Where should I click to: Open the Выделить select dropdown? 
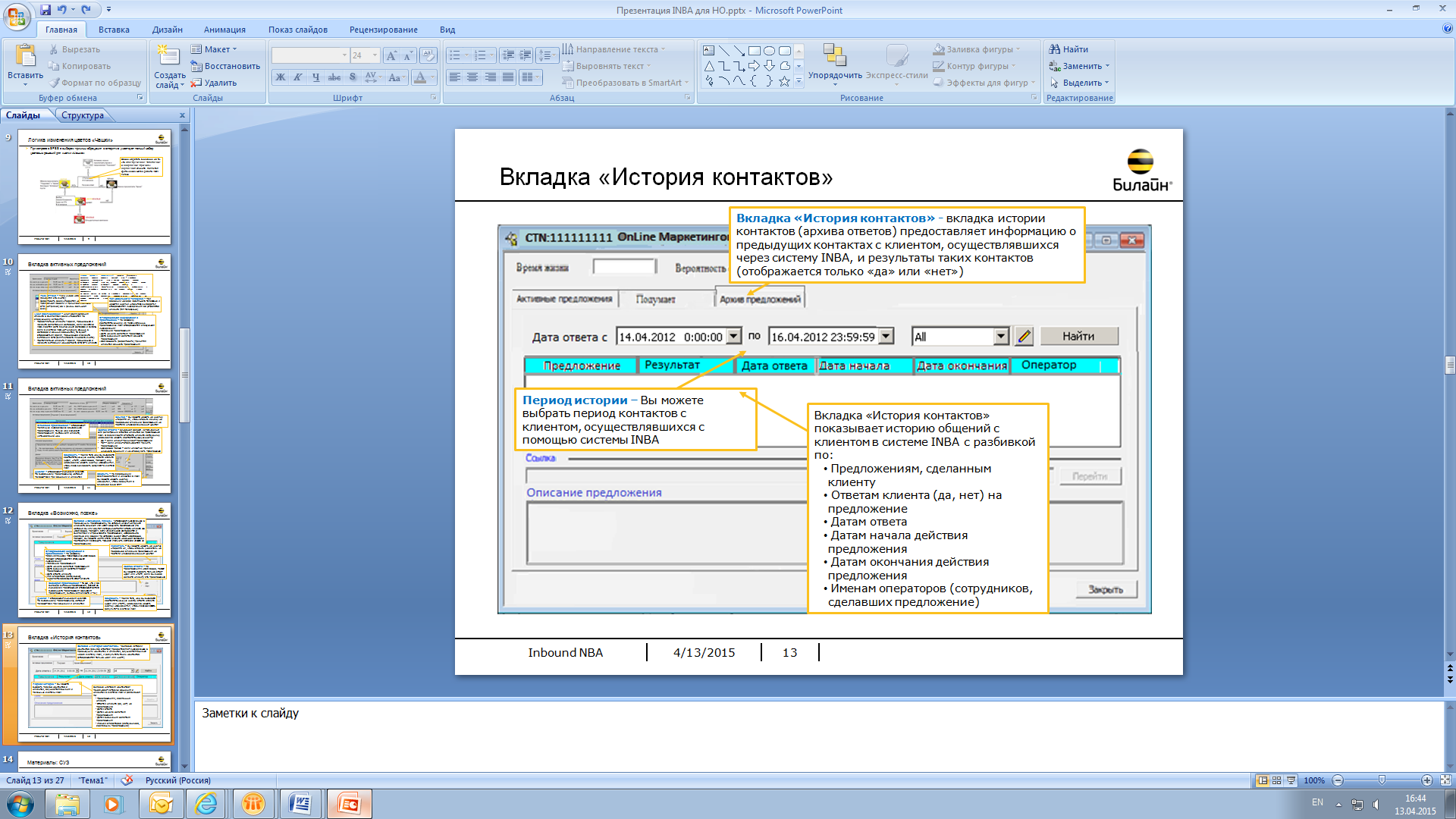(1079, 83)
